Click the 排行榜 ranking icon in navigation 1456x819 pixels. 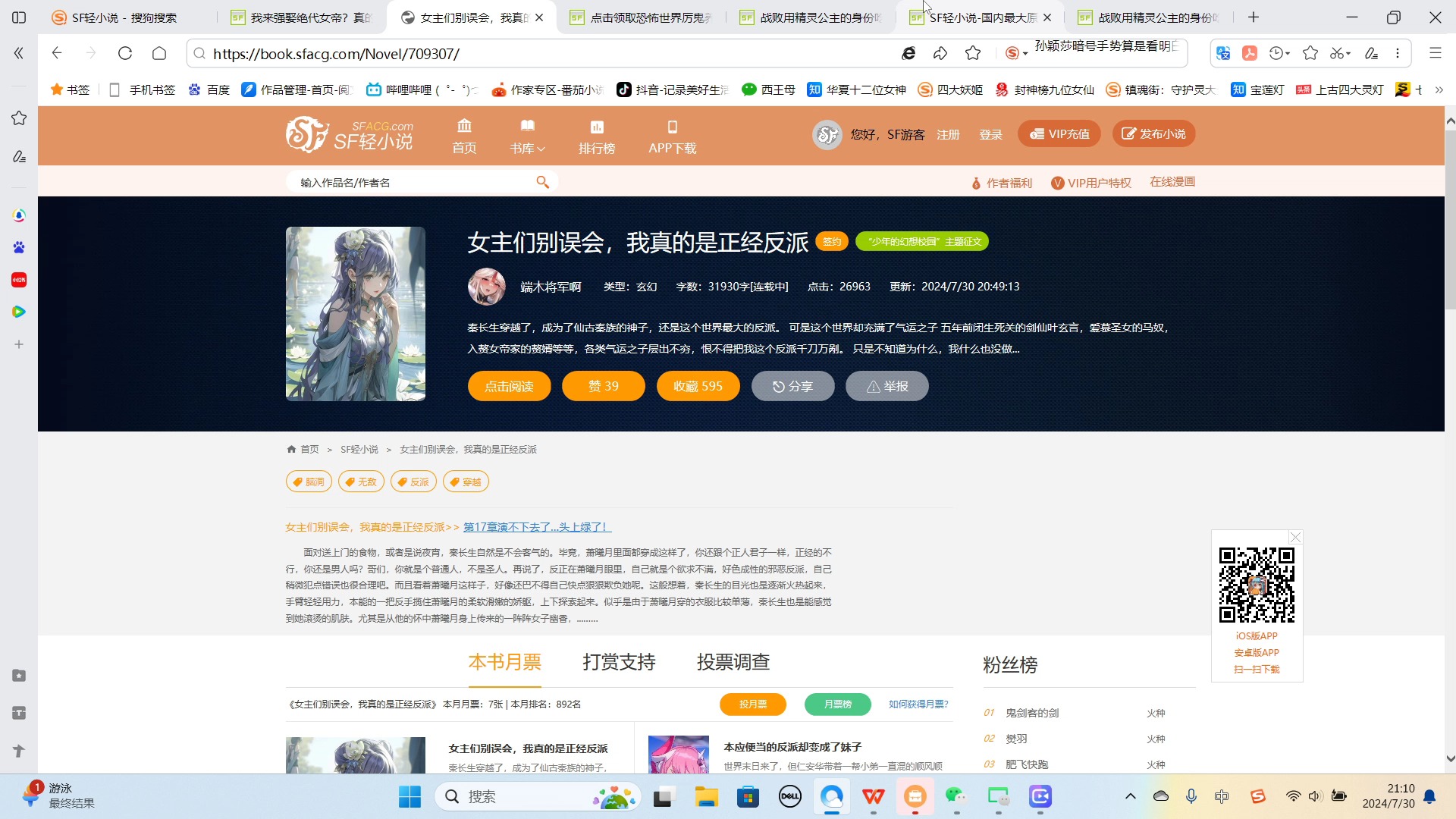coord(597,127)
